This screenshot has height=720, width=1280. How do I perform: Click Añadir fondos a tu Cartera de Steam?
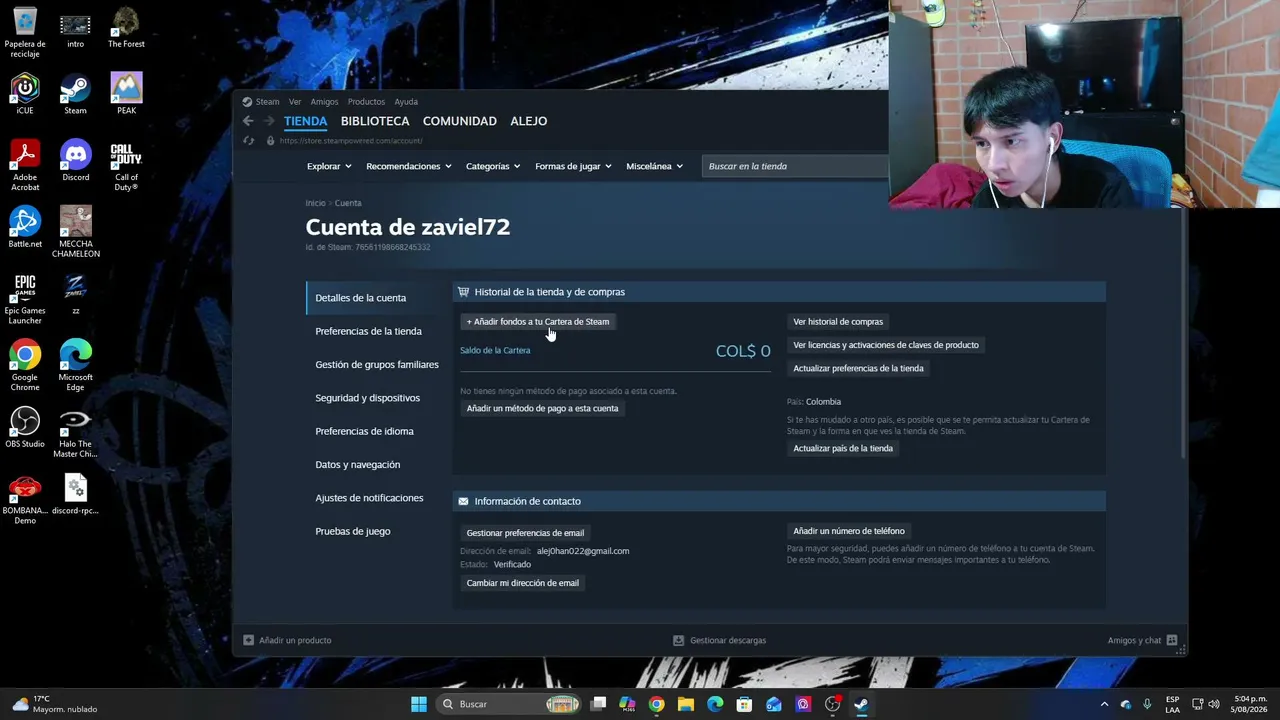pos(538,322)
